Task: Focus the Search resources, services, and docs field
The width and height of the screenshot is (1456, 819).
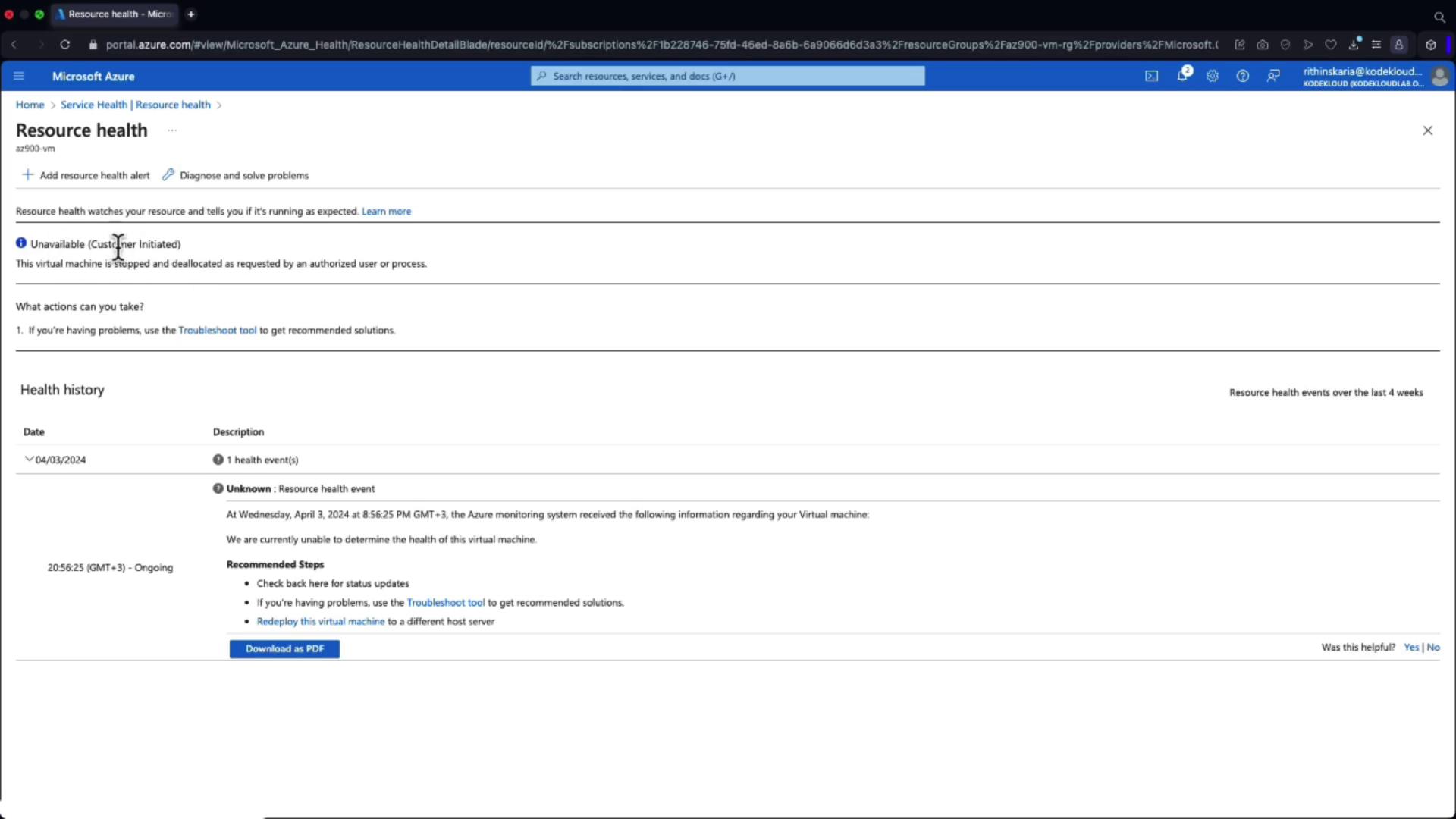Action: (728, 76)
